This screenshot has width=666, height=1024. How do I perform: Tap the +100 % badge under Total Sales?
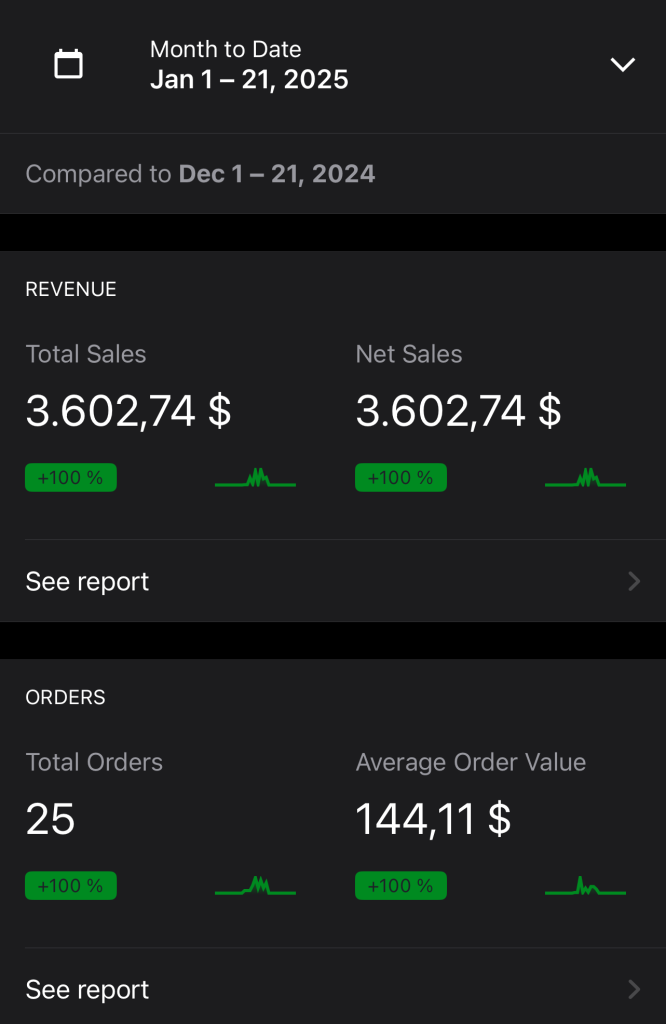(x=71, y=477)
